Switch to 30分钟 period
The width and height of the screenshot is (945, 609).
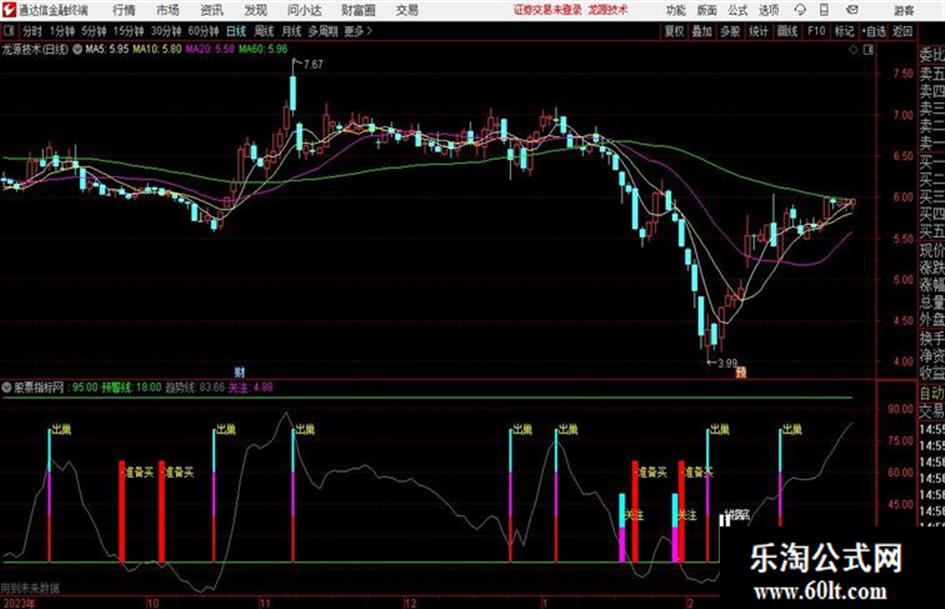pos(166,31)
